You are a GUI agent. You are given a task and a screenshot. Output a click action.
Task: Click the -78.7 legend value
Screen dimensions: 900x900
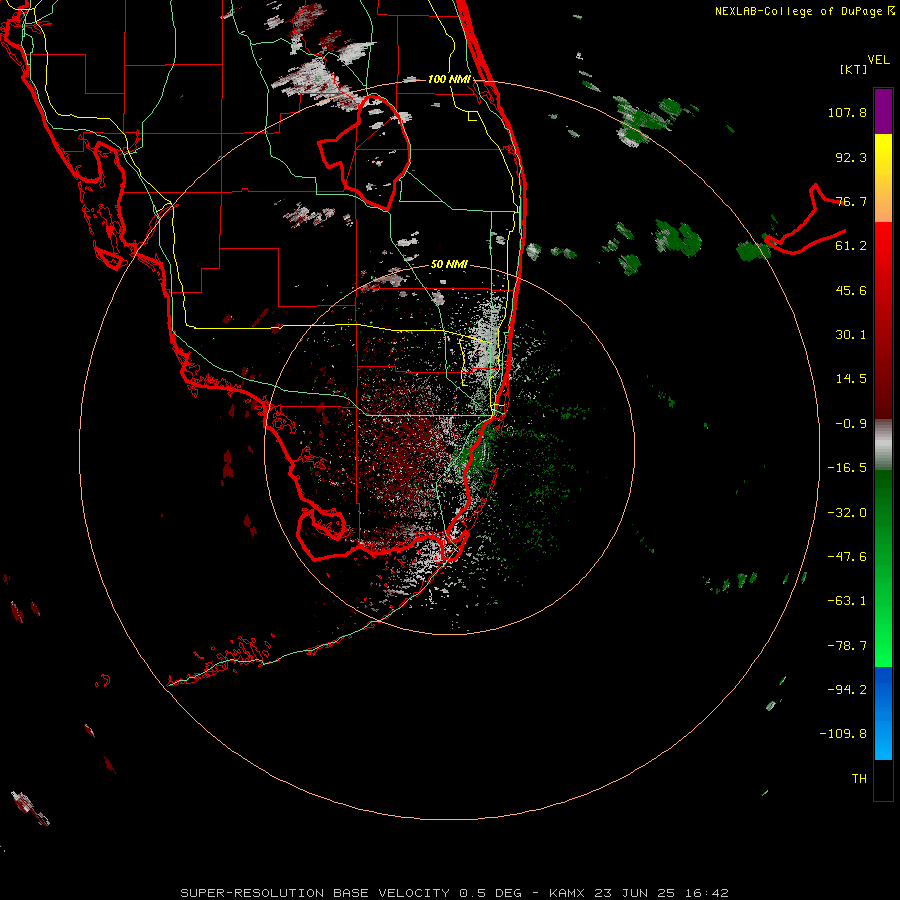tap(847, 646)
